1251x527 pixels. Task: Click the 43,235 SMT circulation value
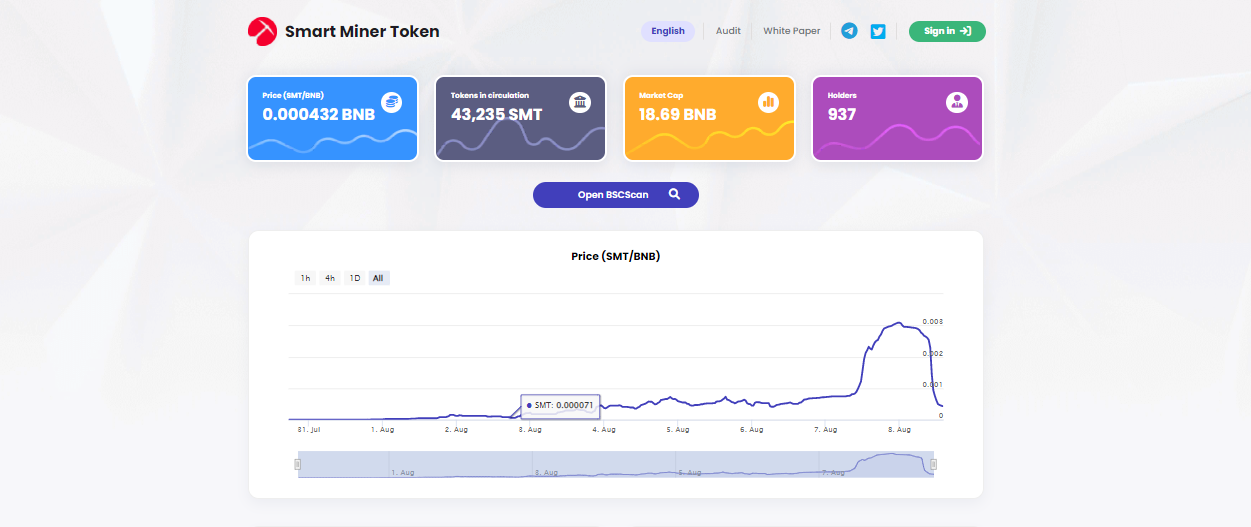[497, 115]
